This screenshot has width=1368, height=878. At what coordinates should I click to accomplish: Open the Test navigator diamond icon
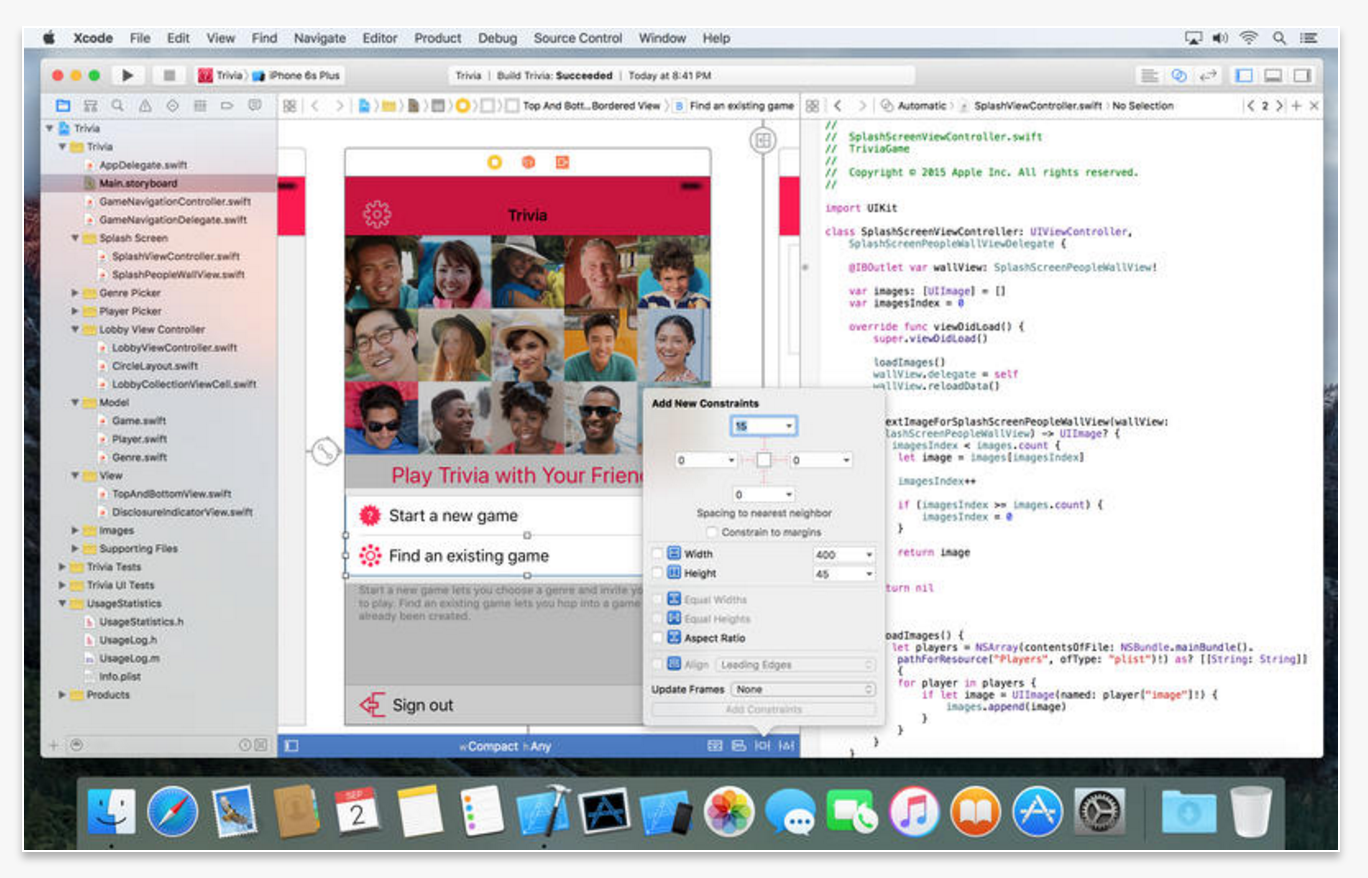point(172,105)
